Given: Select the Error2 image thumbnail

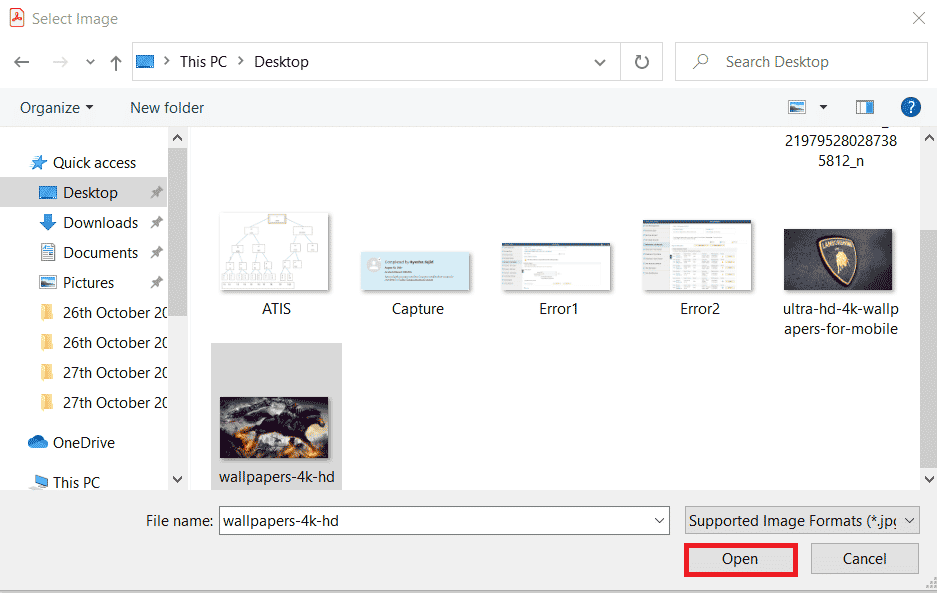Looking at the screenshot, I should tap(697, 255).
